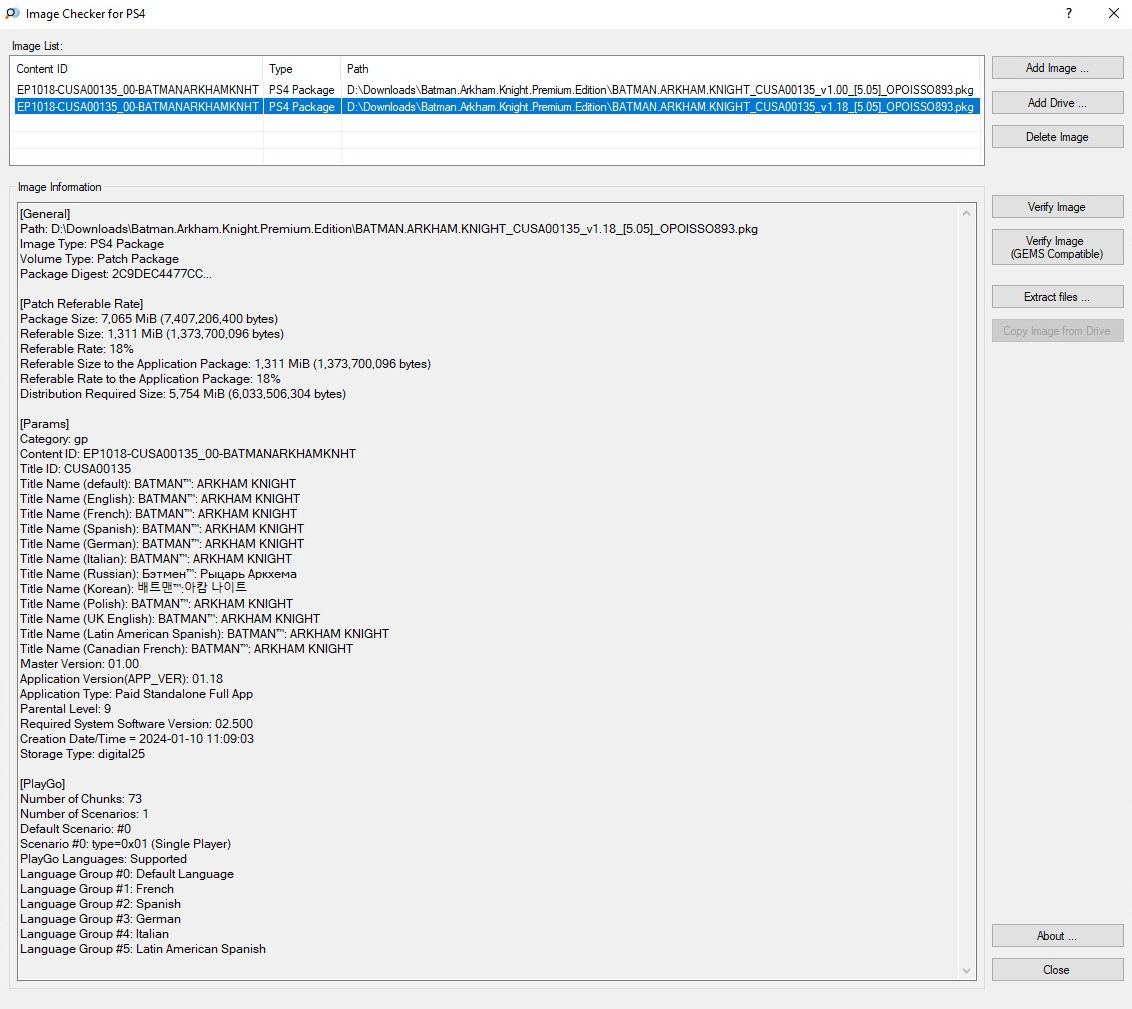Click the Category: gp line
The width and height of the screenshot is (1132, 1009).
[x=54, y=440]
